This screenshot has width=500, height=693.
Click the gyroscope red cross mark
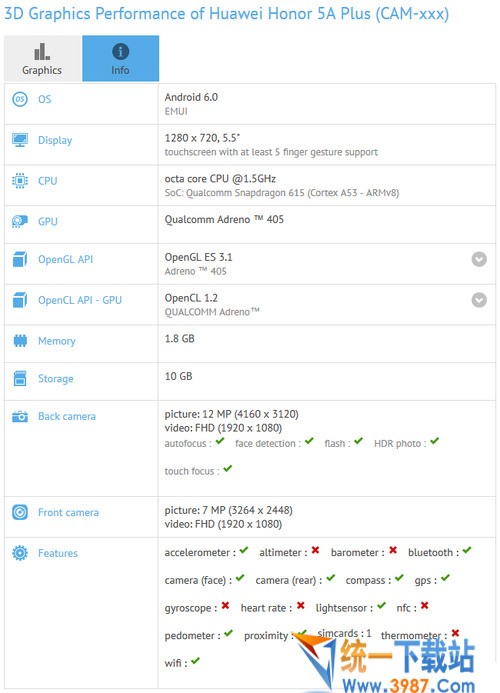[x=225, y=605]
